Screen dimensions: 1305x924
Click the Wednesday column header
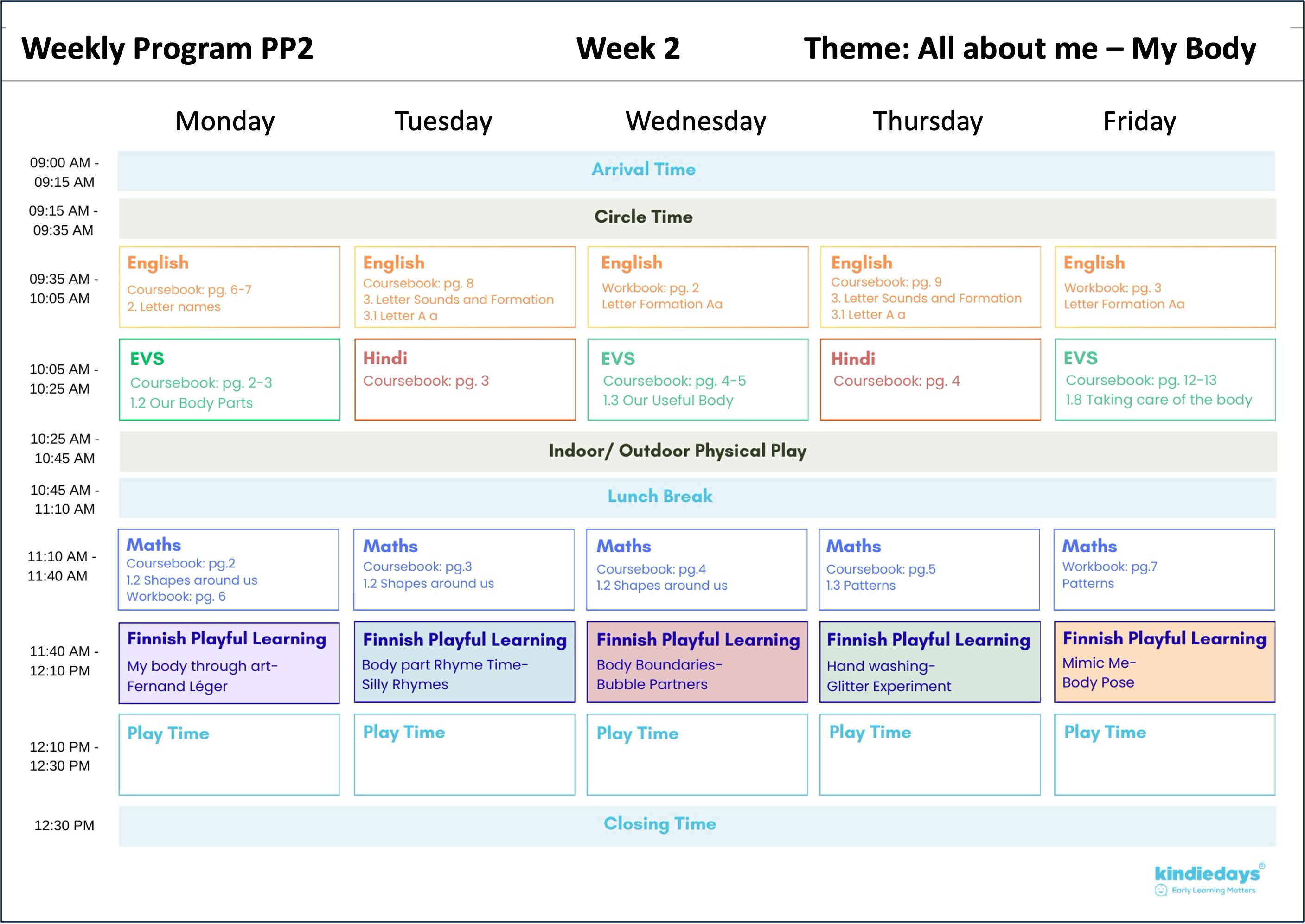696,121
